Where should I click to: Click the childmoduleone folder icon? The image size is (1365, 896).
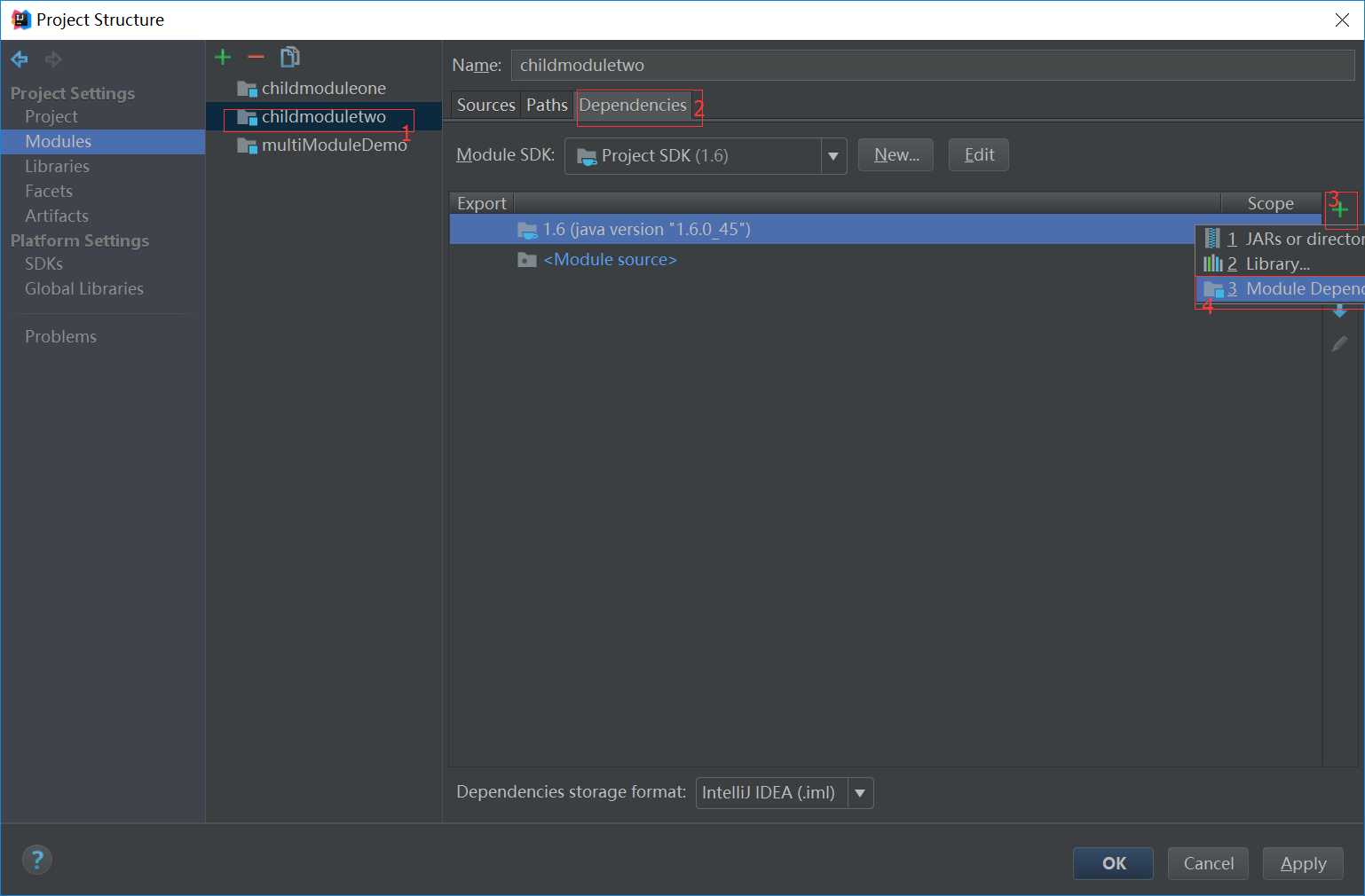click(x=247, y=89)
